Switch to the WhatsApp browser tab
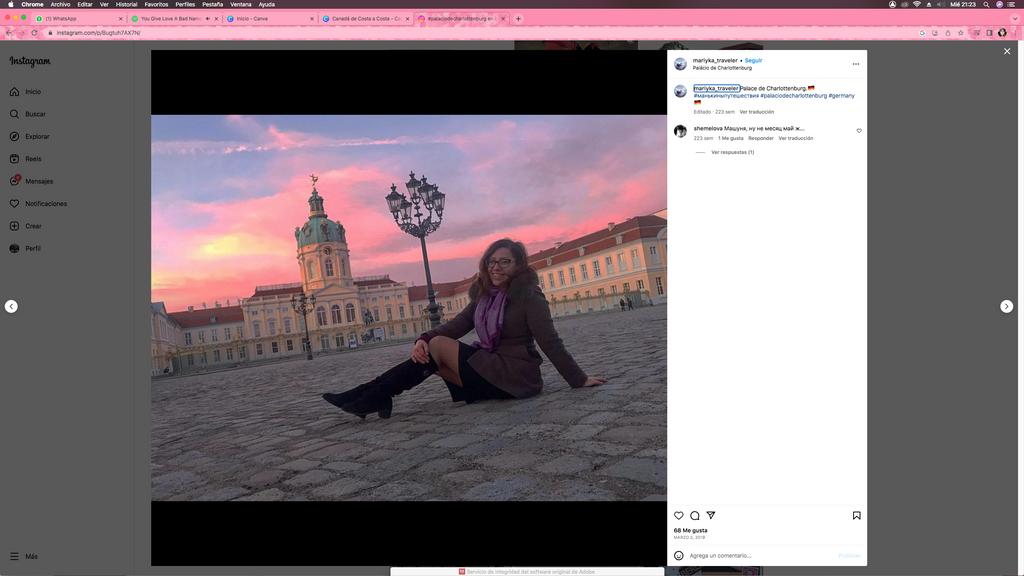The image size is (1024, 576). point(78,19)
